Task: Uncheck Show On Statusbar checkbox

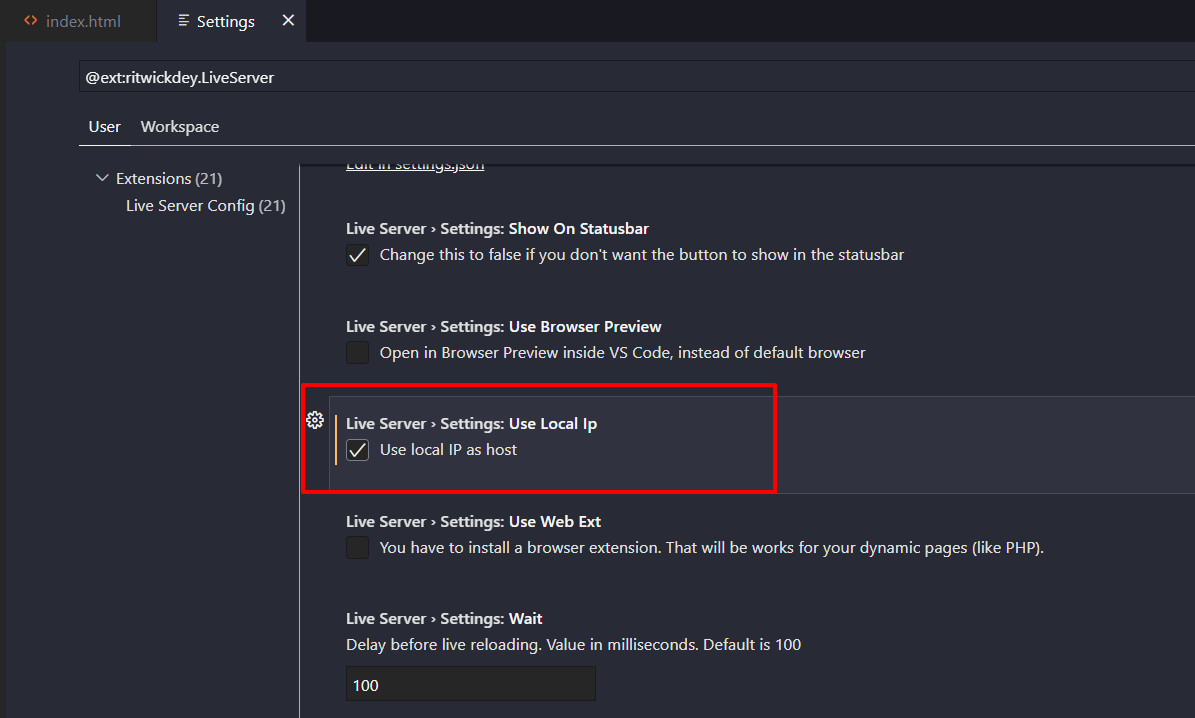Action: click(357, 255)
